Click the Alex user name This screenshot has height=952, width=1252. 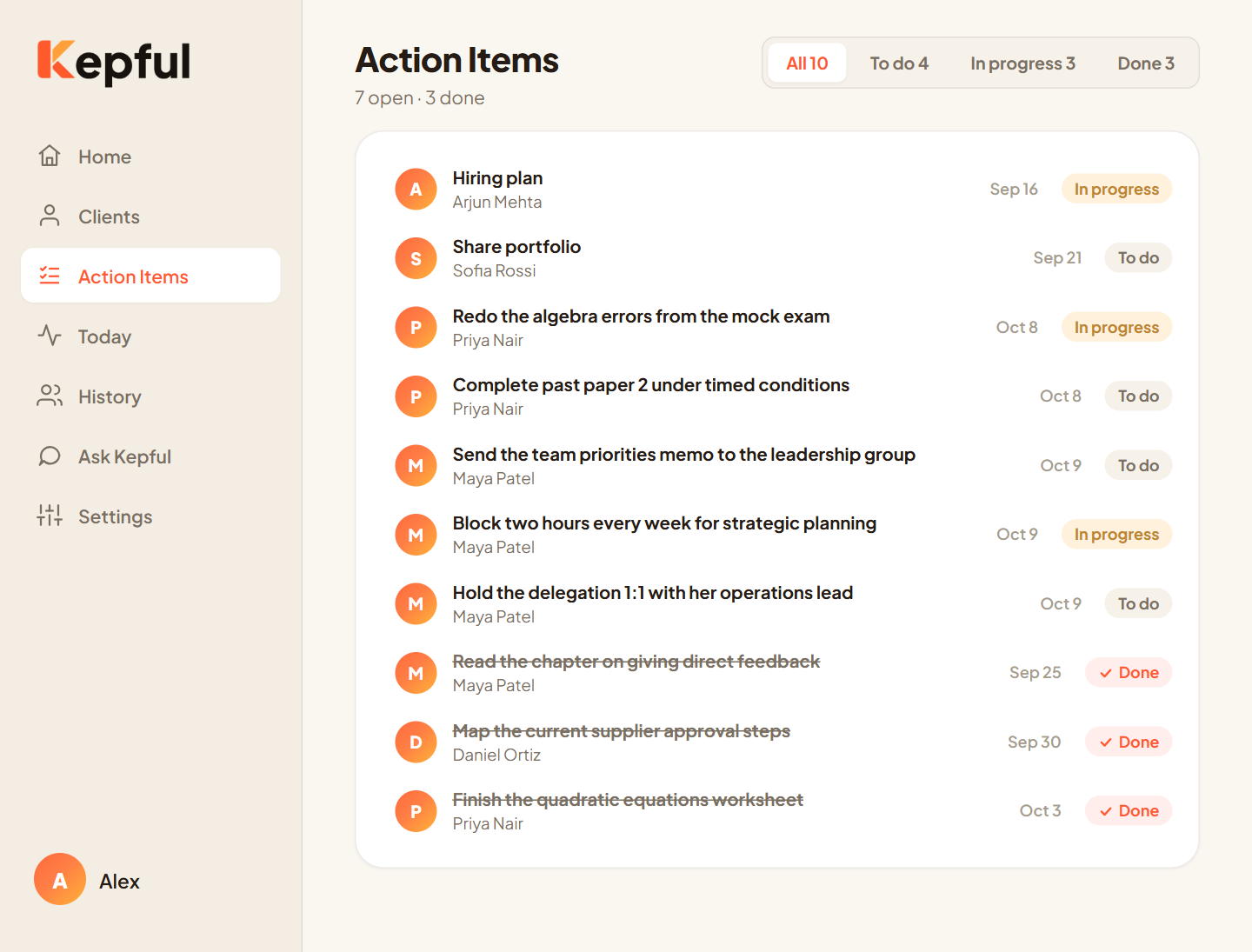119,881
